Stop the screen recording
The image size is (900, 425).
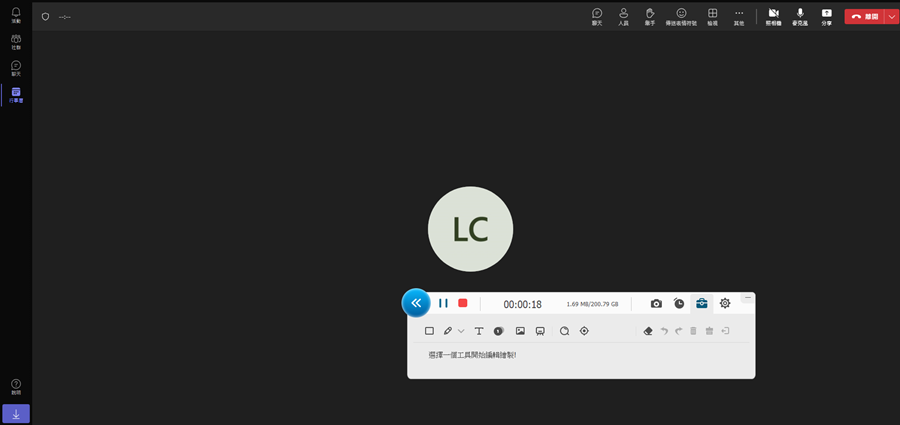(463, 303)
